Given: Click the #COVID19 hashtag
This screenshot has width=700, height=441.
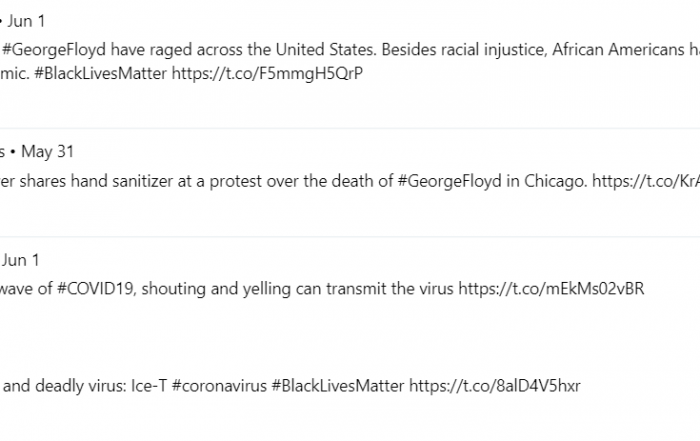Looking at the screenshot, I should click(95, 288).
